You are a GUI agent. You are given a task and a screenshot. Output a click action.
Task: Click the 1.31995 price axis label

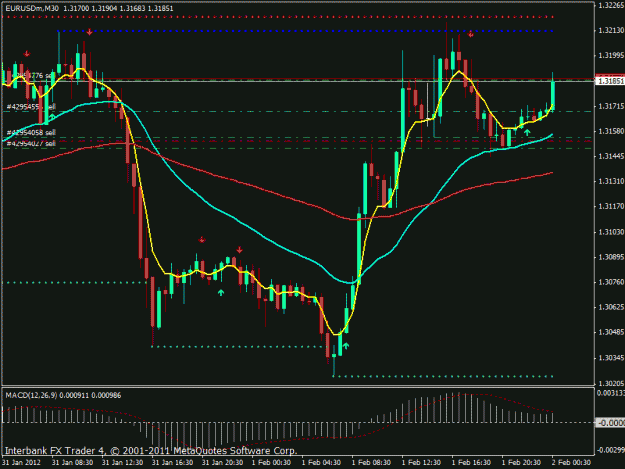tap(611, 55)
